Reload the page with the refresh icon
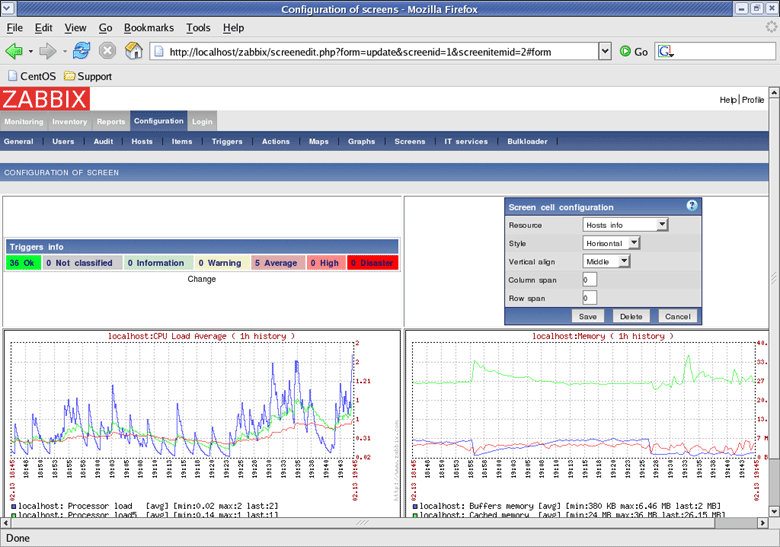Screen dimensions: 780x547 coord(82,51)
